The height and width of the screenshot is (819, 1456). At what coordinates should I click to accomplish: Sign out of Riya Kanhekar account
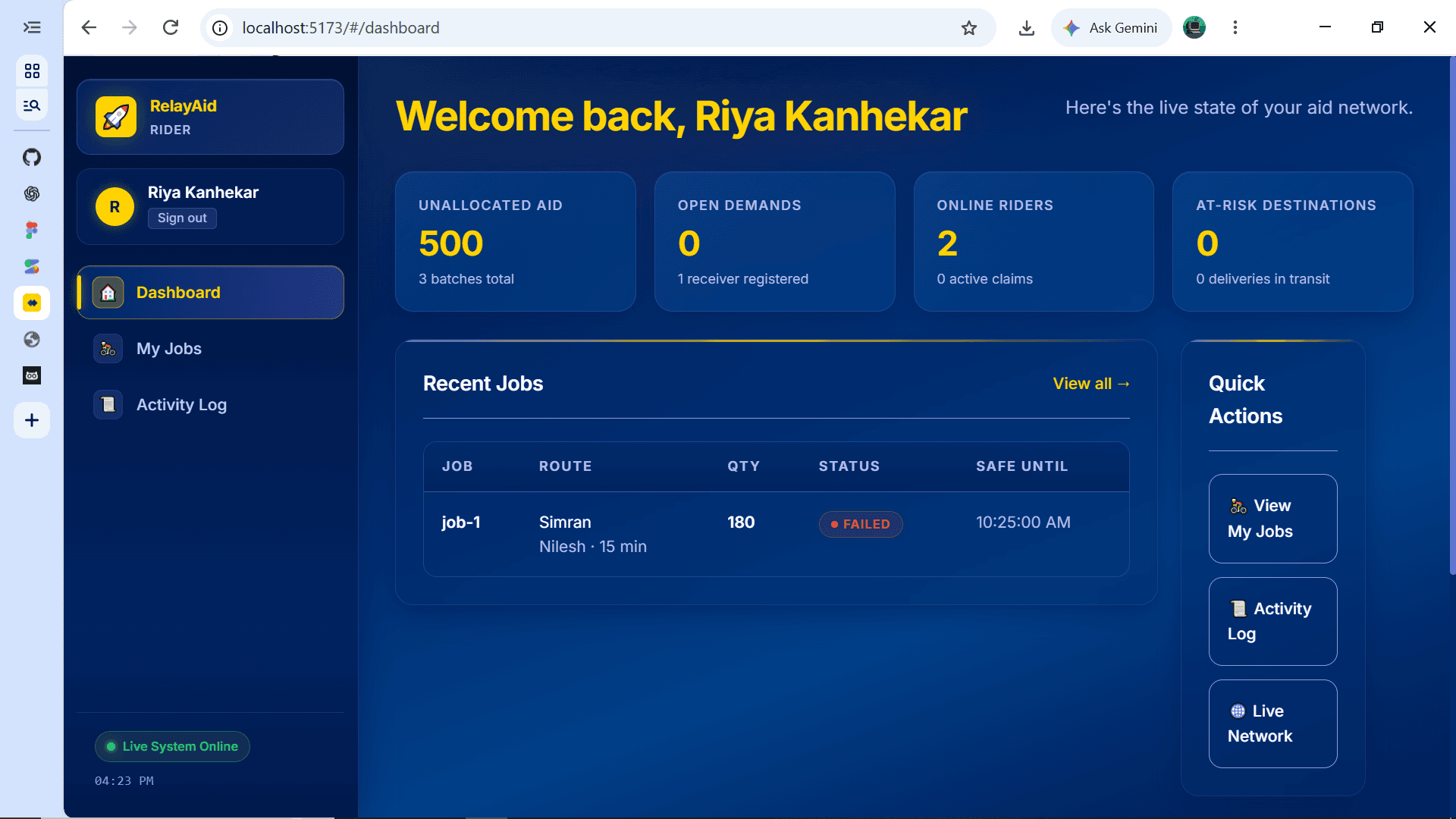click(182, 218)
